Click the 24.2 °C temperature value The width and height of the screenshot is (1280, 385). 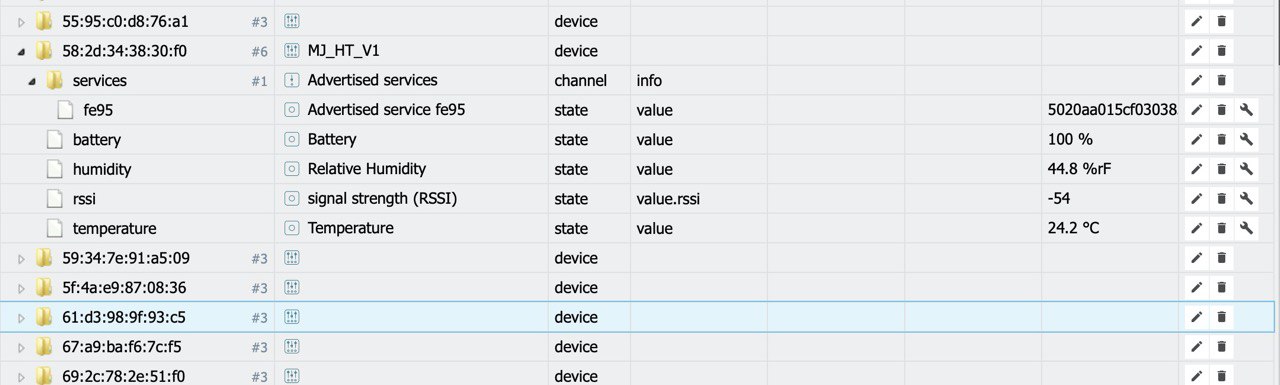click(1073, 228)
